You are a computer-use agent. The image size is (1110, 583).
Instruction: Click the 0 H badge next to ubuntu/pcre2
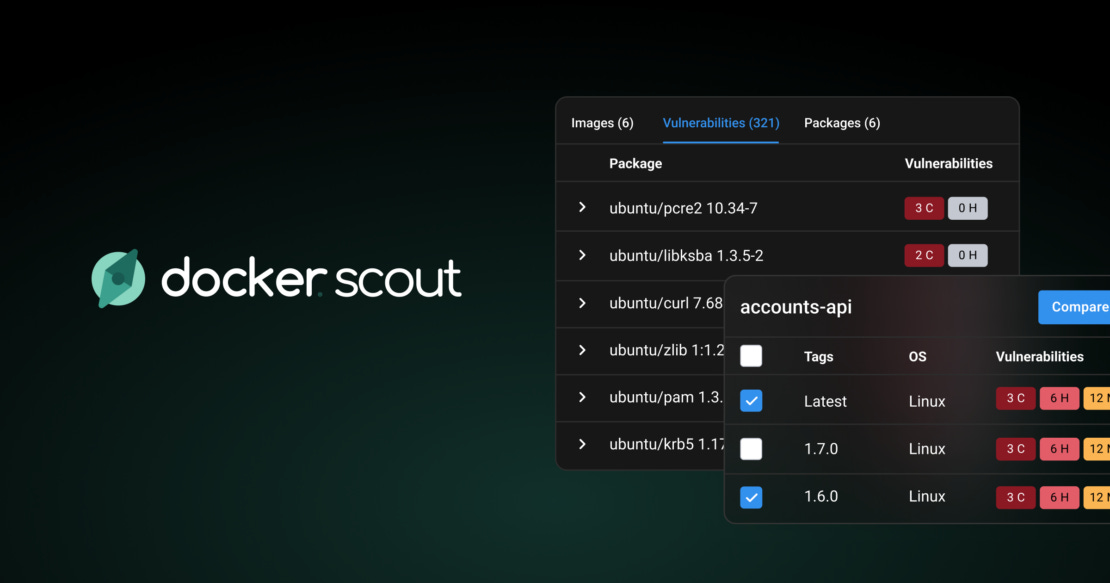click(x=968, y=208)
